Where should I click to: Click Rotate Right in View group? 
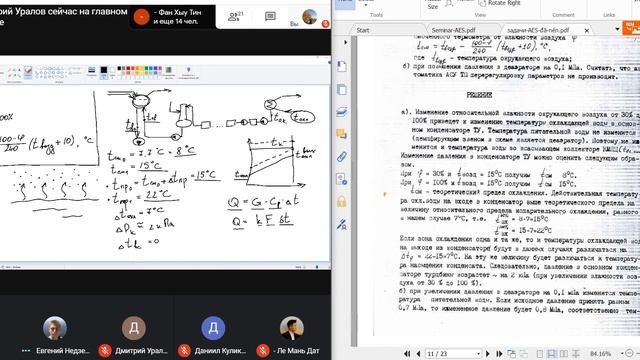tap(500, 3)
